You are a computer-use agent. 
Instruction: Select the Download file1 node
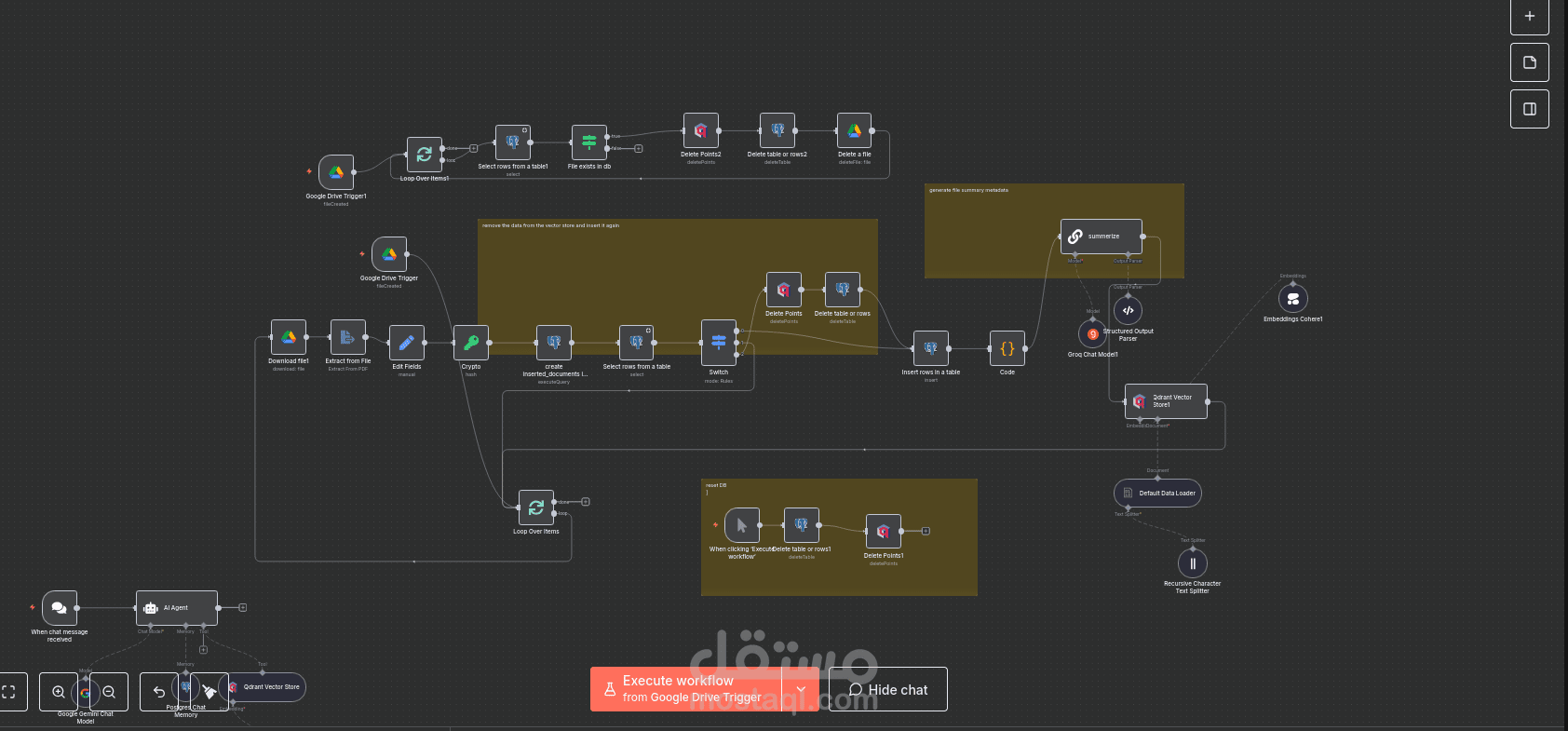(289, 337)
